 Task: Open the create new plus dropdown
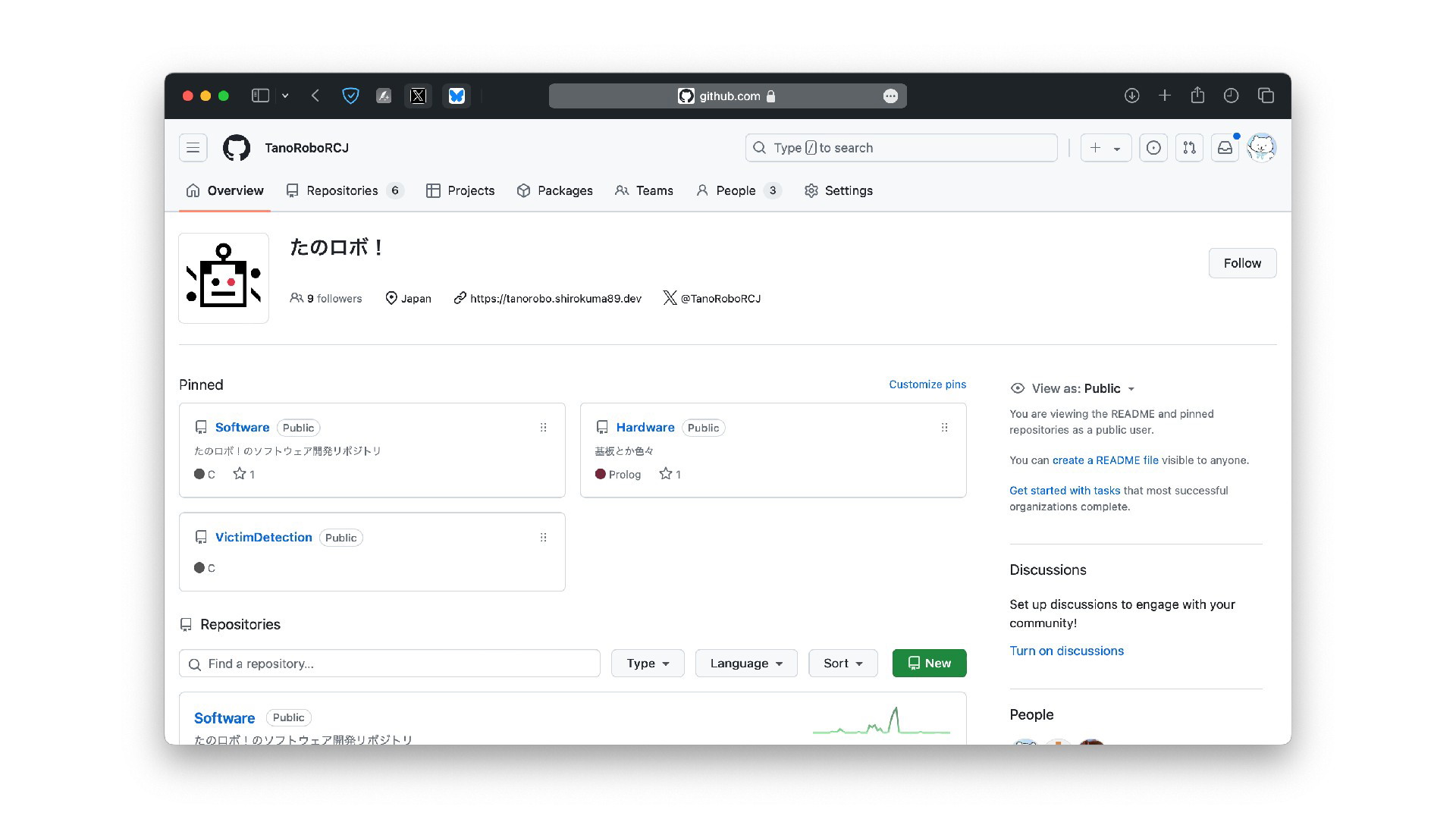(1106, 148)
